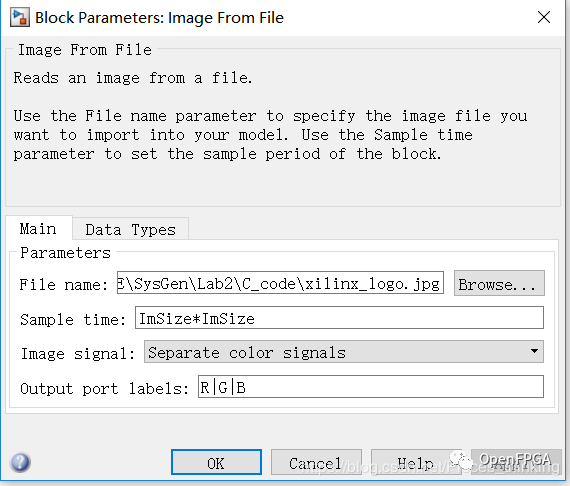Click the "Image signal:" label
The image size is (570, 486).
coord(77,354)
